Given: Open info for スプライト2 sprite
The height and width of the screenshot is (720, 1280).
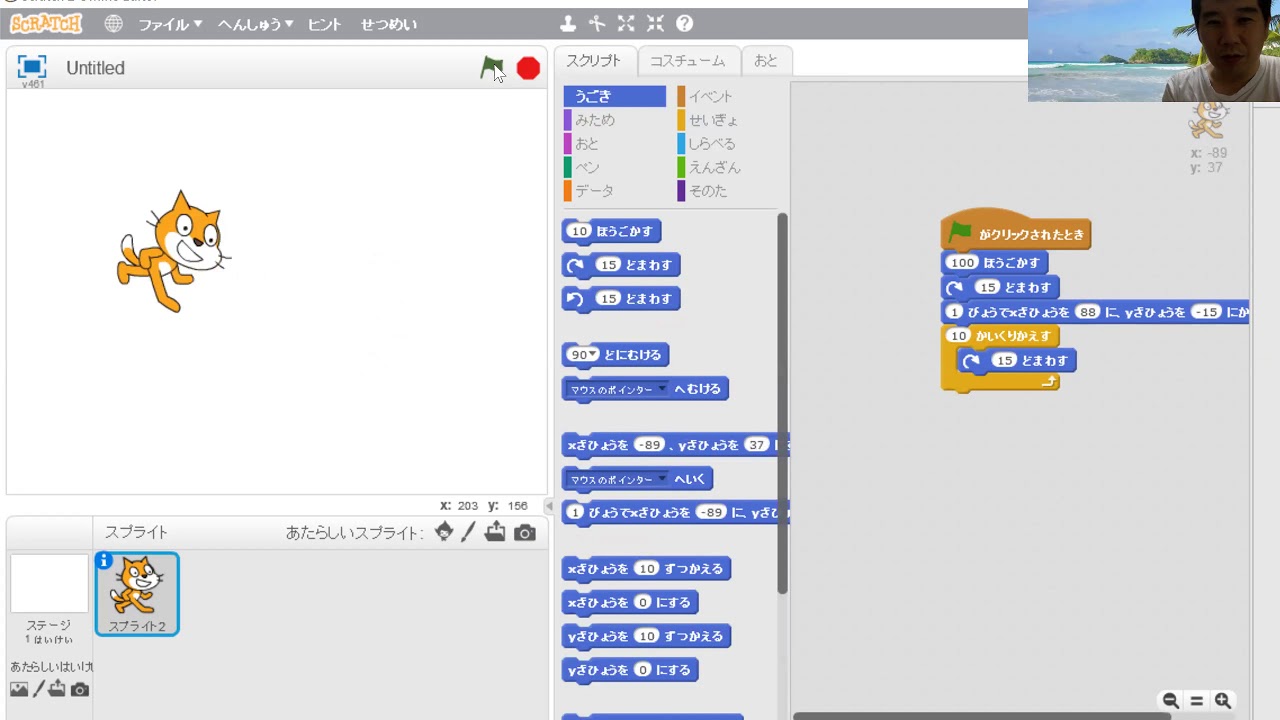Looking at the screenshot, I should click(x=104, y=561).
